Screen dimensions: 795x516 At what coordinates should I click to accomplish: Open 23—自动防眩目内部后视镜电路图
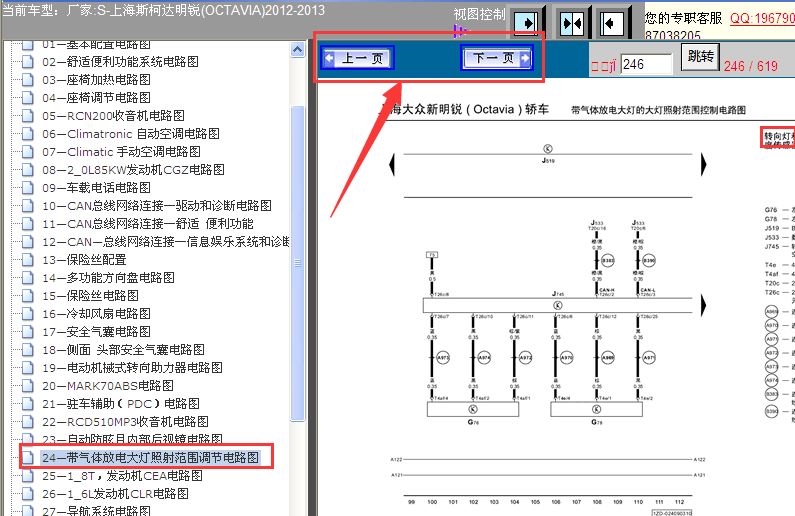[132, 439]
